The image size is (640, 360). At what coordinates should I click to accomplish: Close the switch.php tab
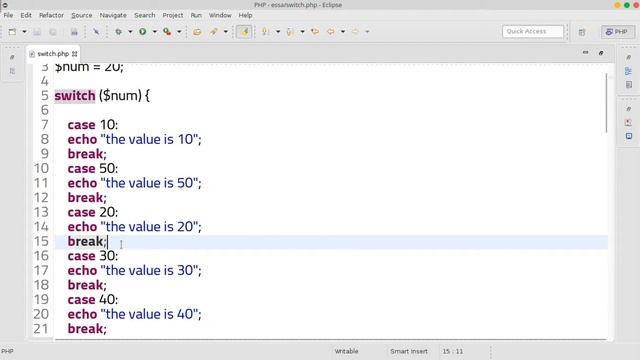tap(75, 54)
